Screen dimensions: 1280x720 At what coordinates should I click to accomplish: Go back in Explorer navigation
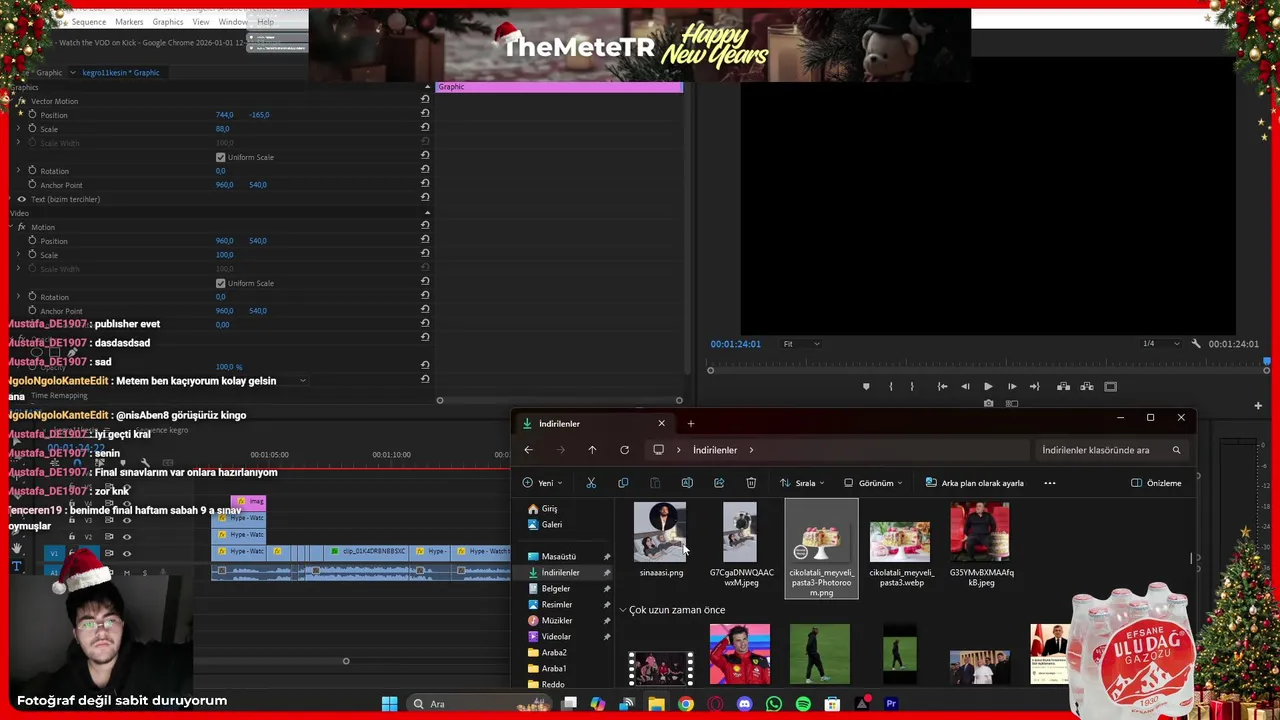[528, 450]
